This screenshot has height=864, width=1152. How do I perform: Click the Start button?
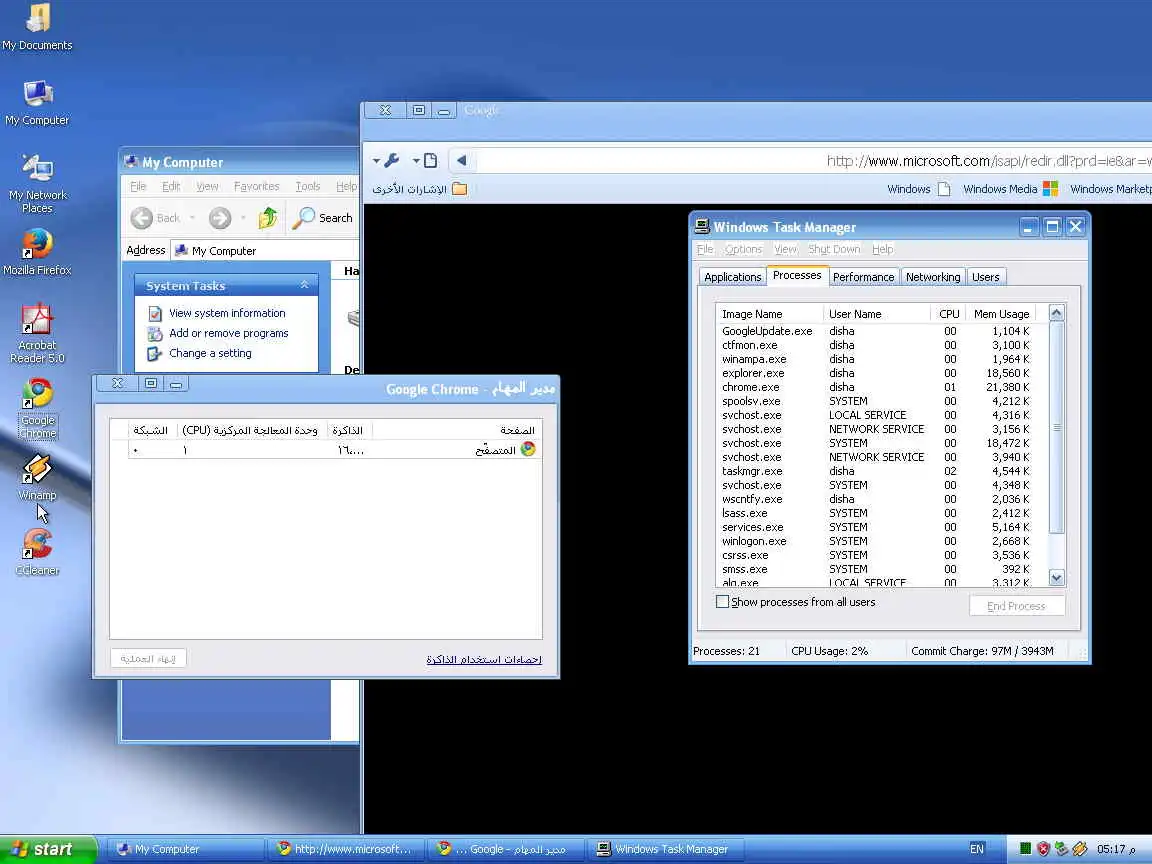click(x=47, y=849)
